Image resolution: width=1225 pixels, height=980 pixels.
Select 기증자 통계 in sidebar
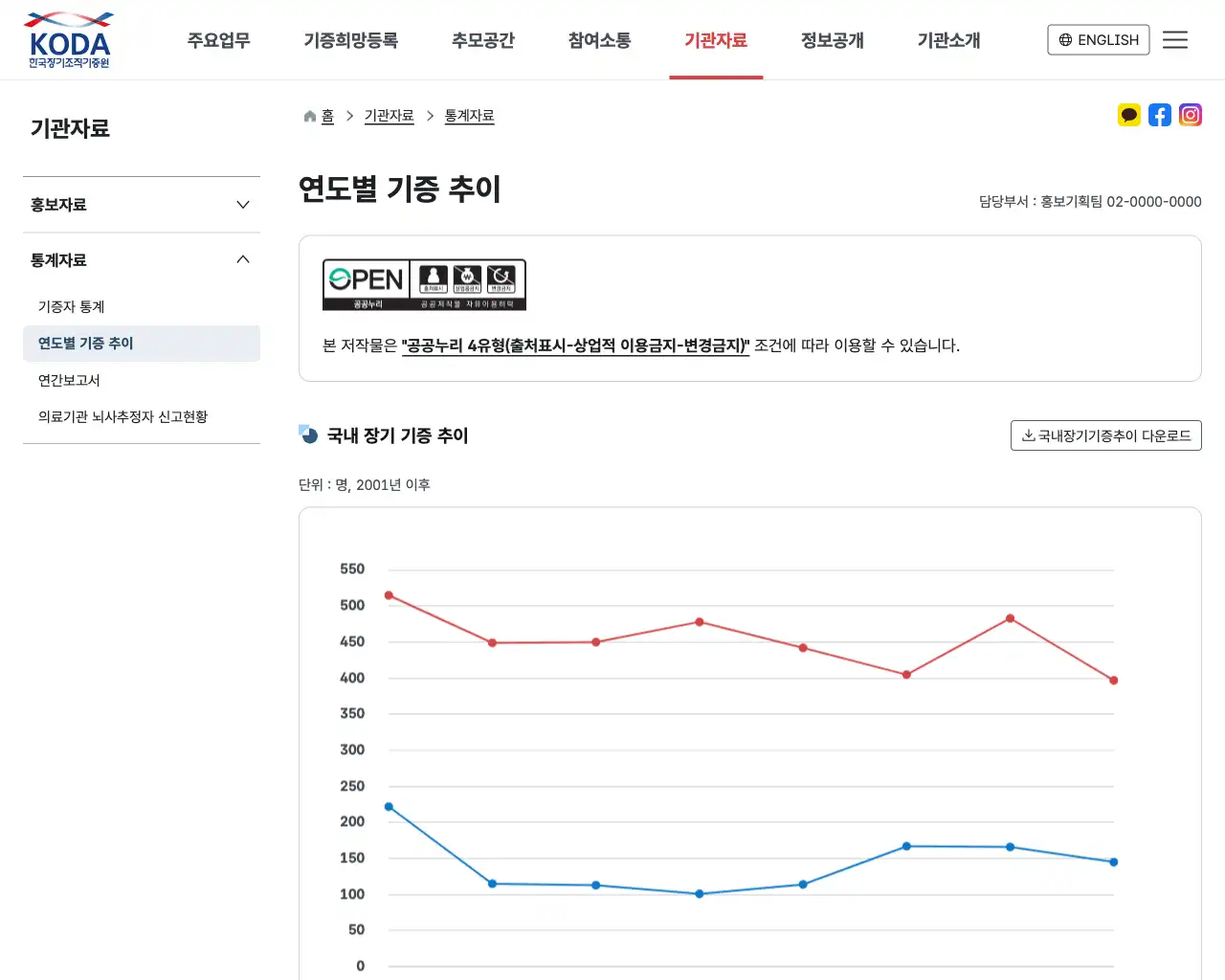(72, 306)
